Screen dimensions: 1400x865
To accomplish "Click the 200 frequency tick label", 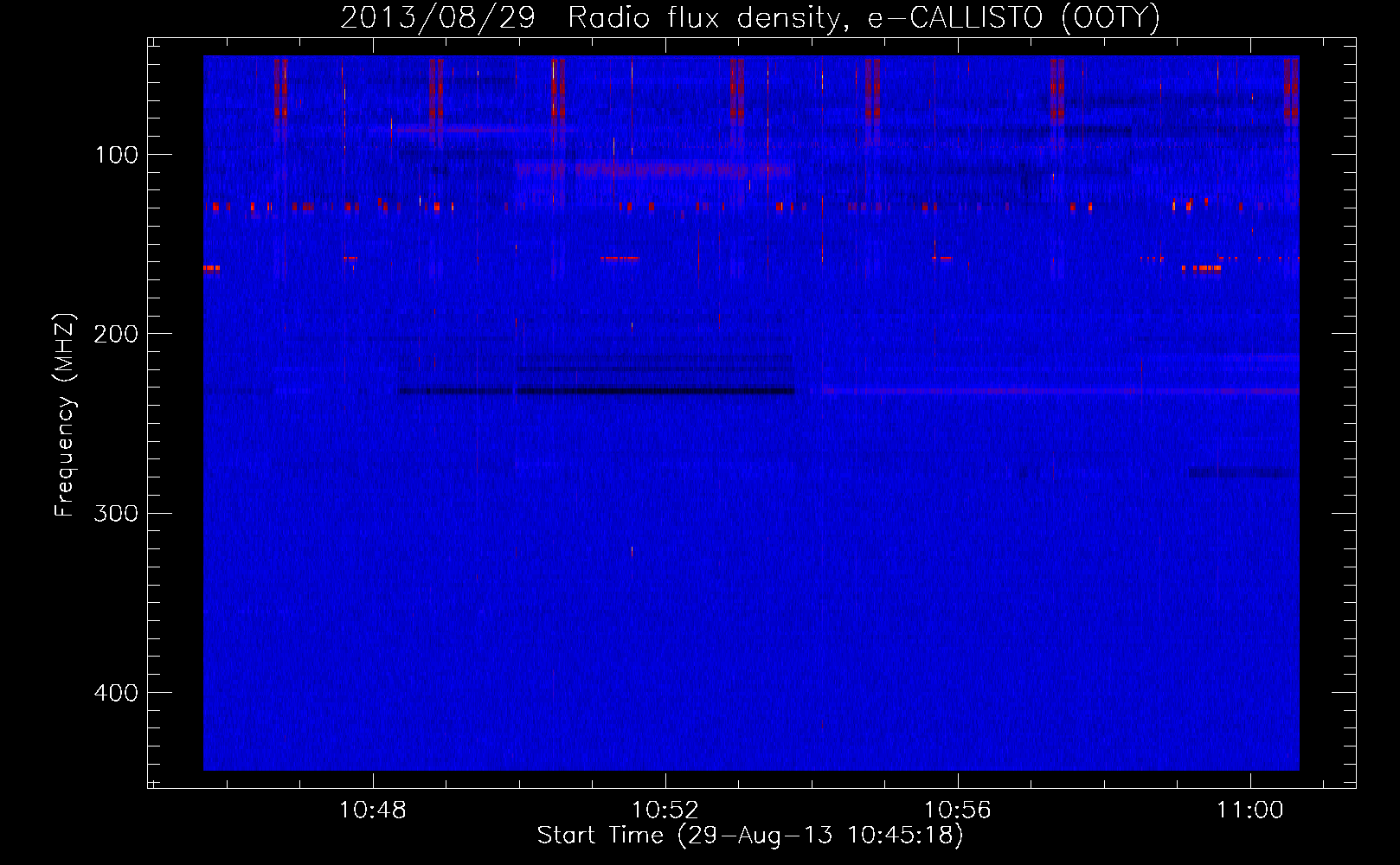I will pyautogui.click(x=116, y=334).
